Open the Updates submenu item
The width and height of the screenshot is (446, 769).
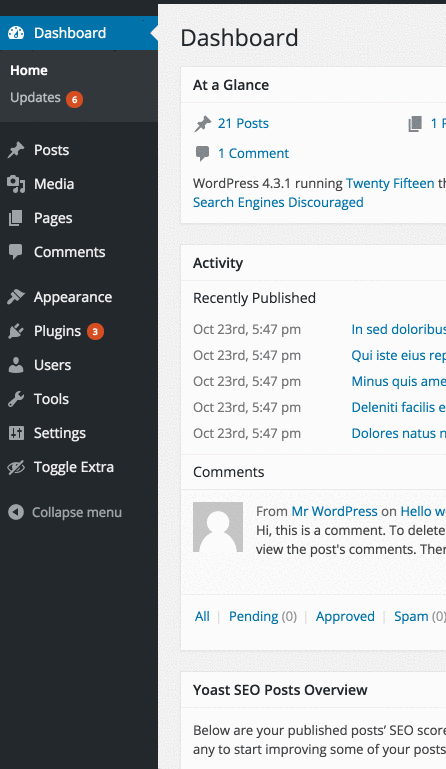pos(35,98)
